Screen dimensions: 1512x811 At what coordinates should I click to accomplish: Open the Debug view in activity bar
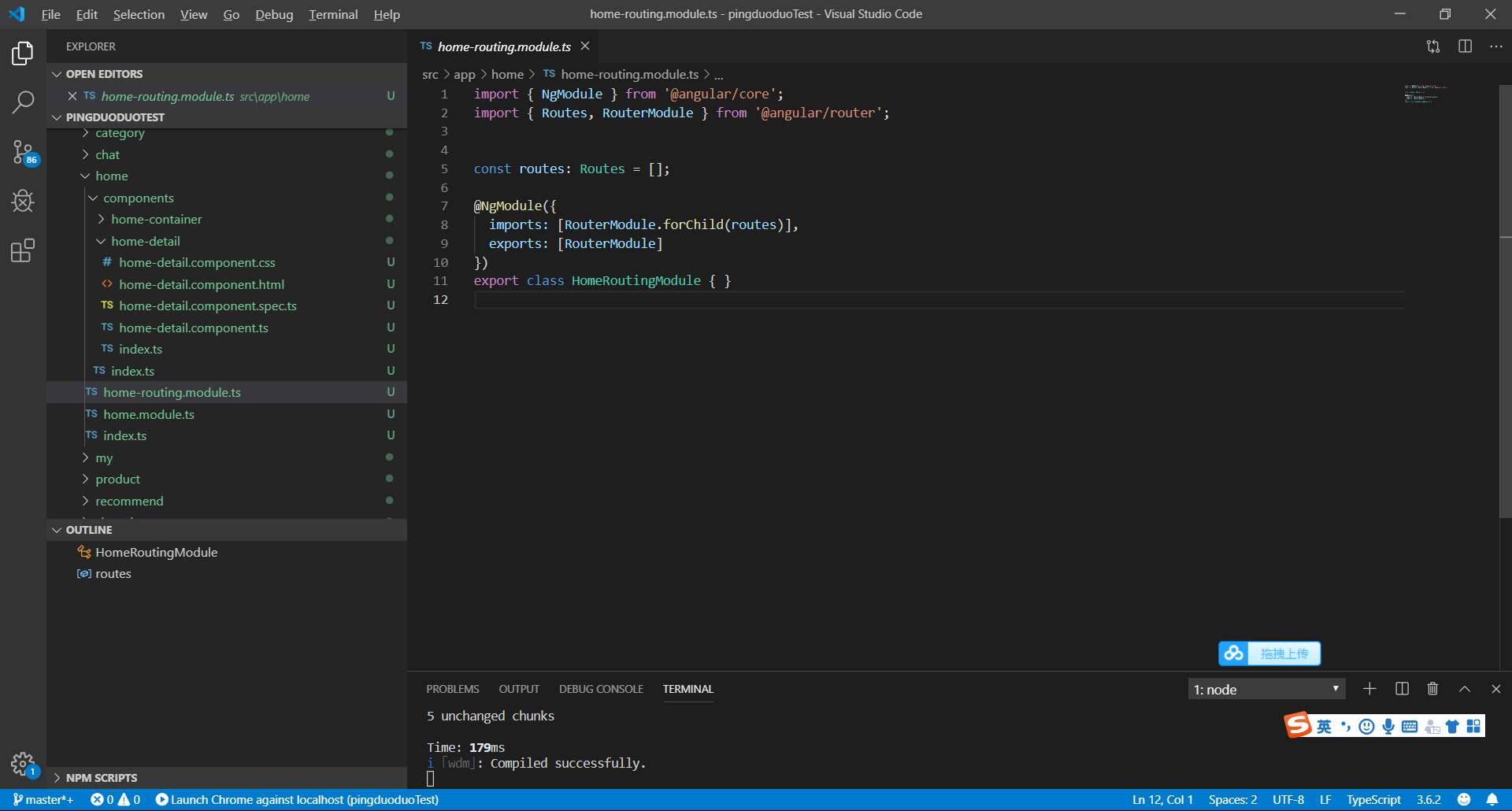pos(23,202)
